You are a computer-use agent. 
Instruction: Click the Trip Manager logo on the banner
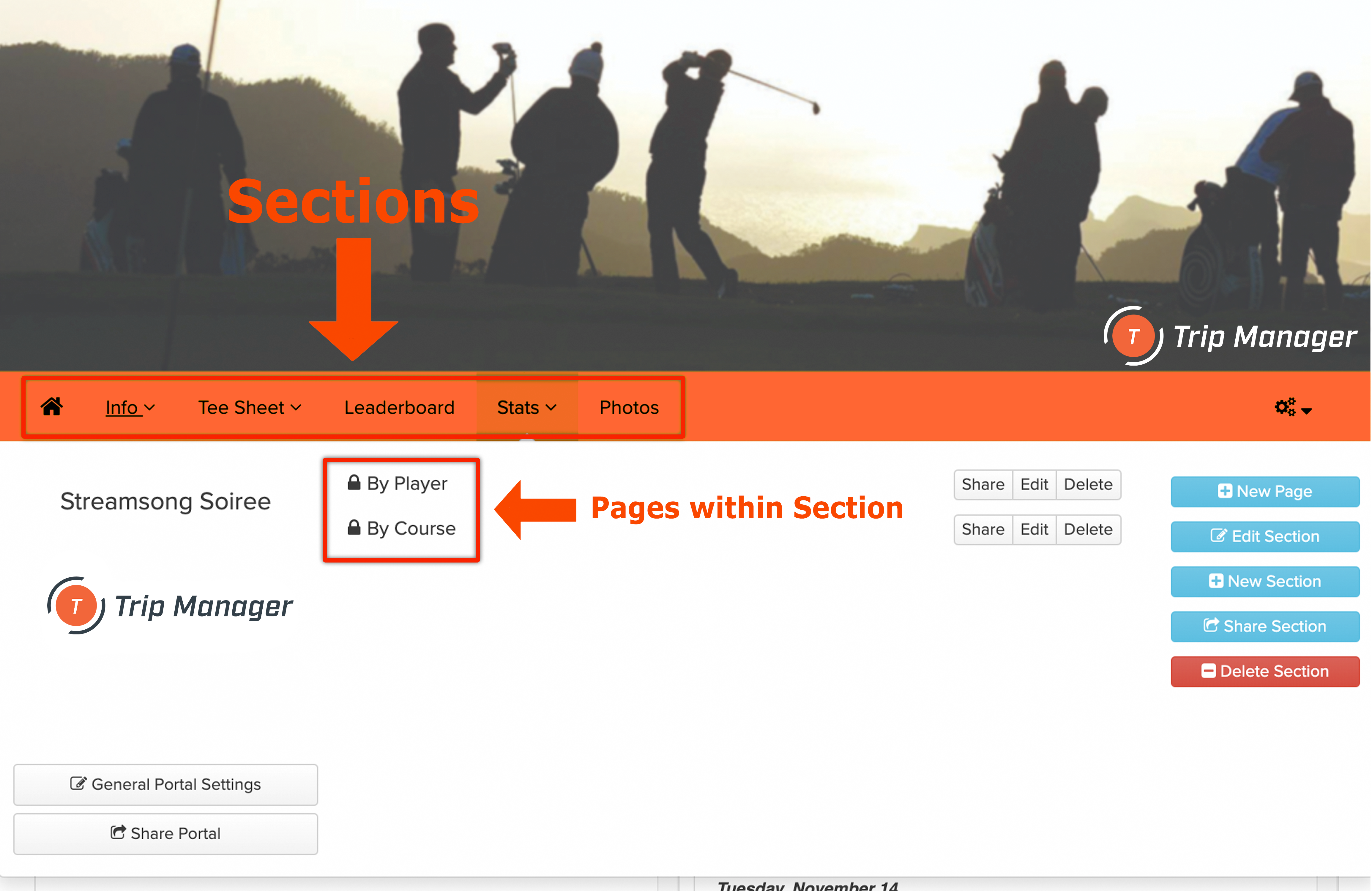(x=1230, y=336)
